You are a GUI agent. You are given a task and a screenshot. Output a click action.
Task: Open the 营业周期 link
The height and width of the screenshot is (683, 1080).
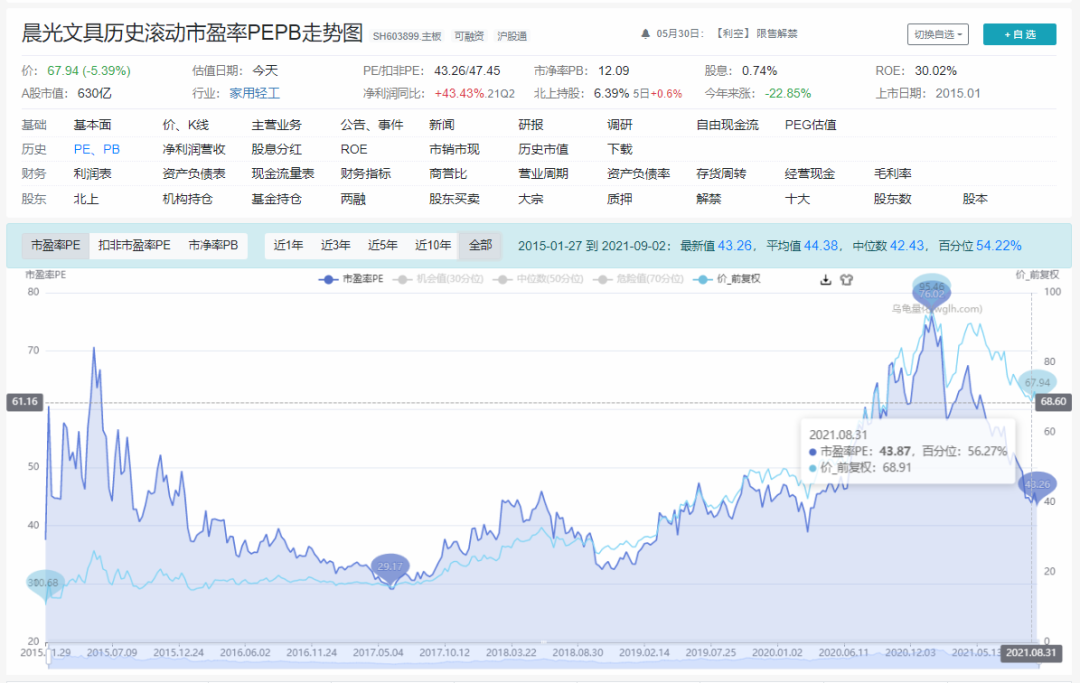(543, 174)
